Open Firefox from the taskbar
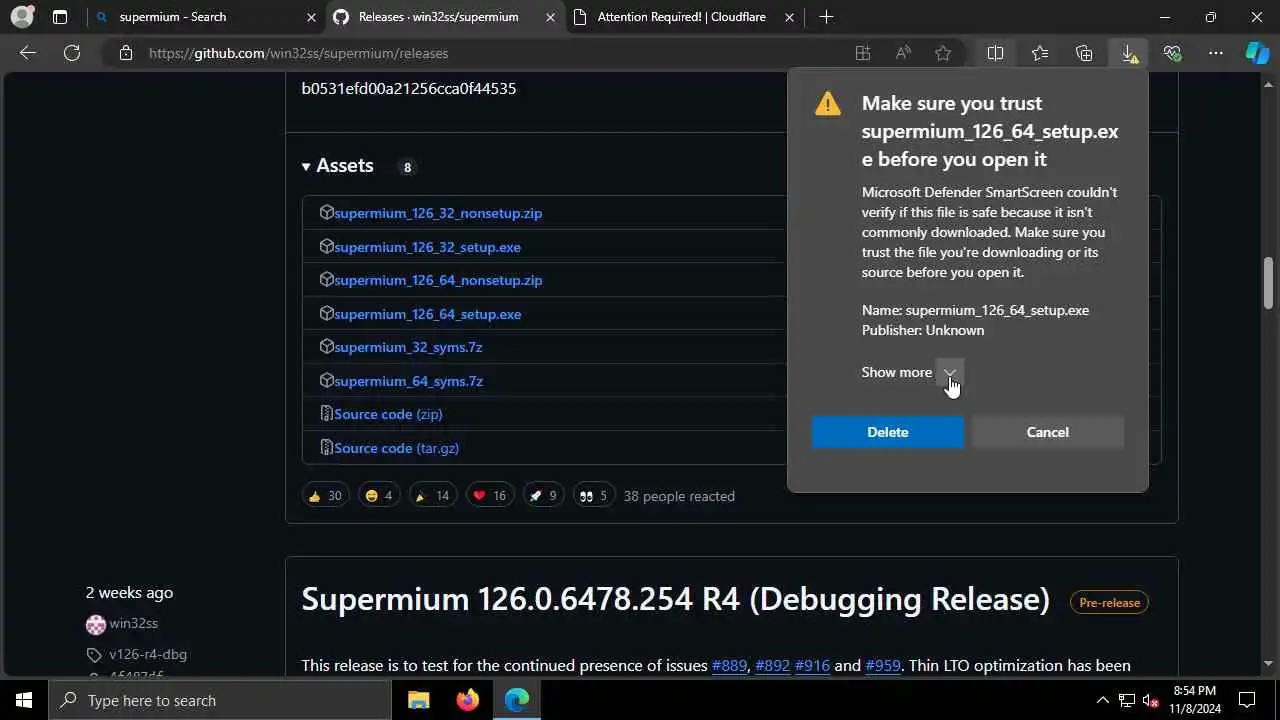The height and width of the screenshot is (720, 1280). [467, 700]
